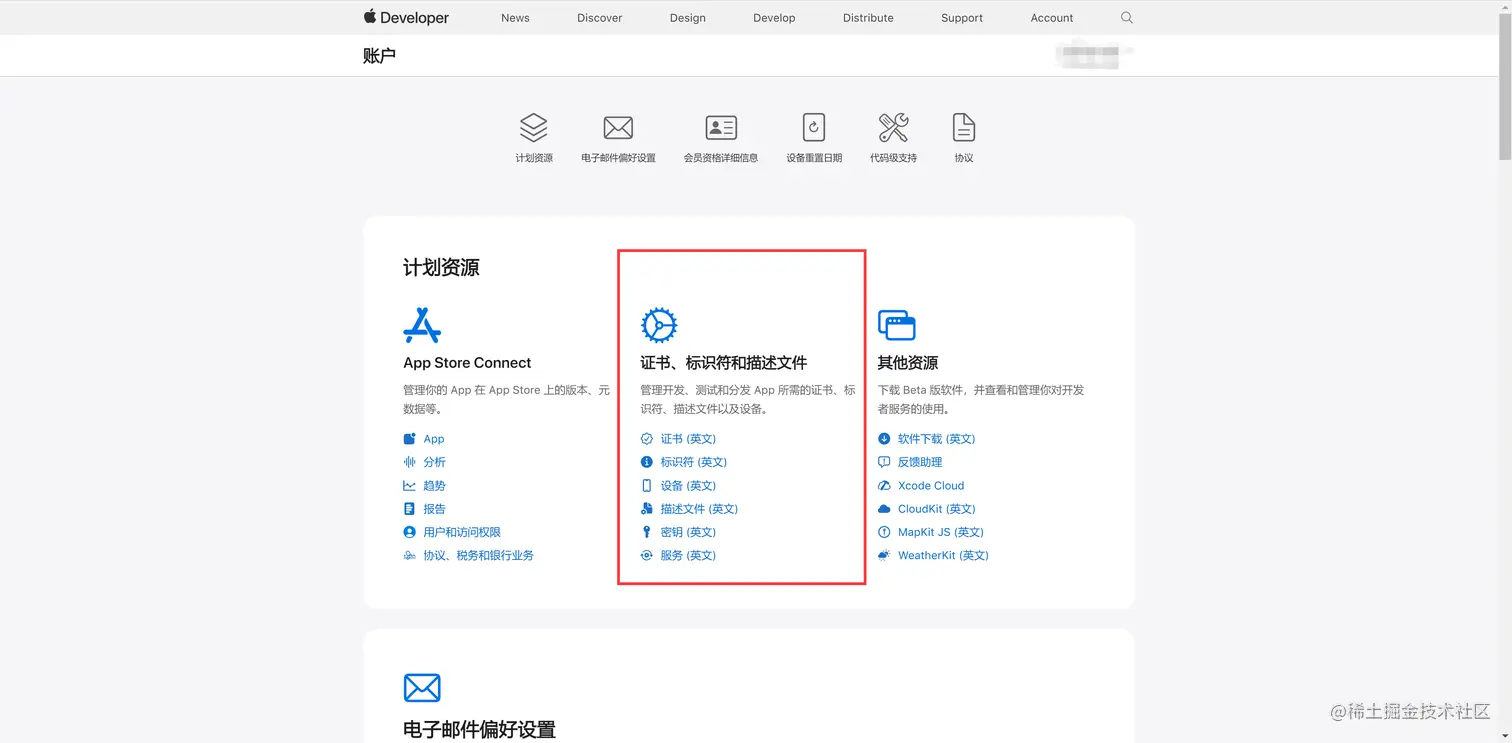
Task: Open the Design menu item
Action: 688,18
